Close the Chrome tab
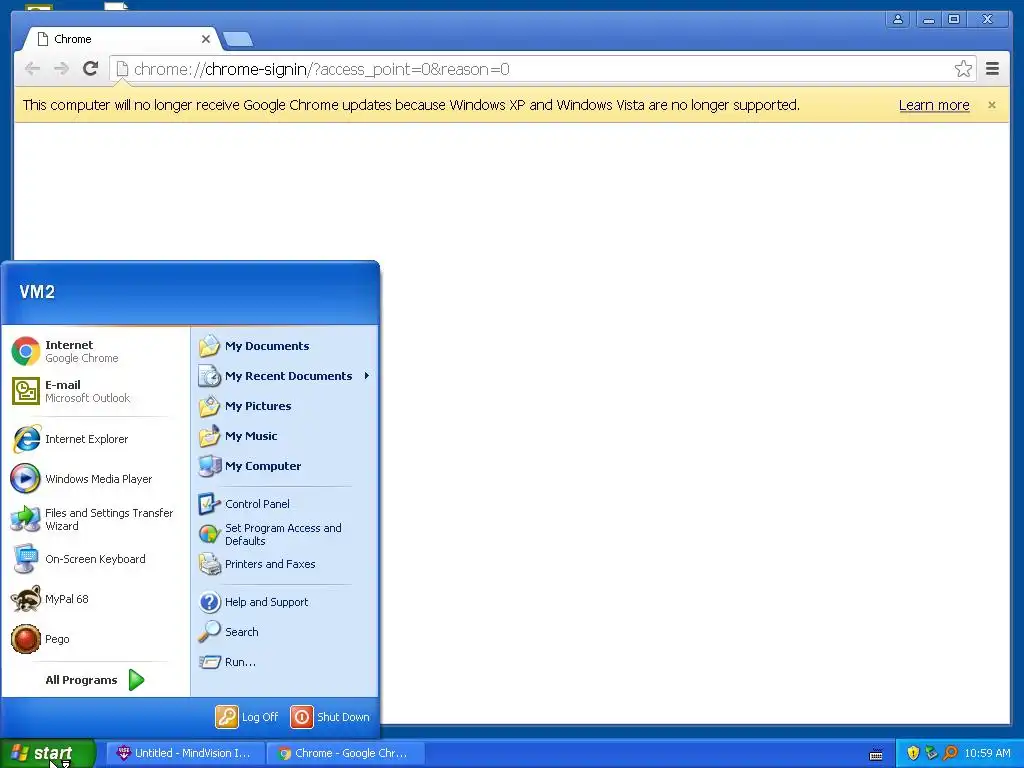 point(206,39)
